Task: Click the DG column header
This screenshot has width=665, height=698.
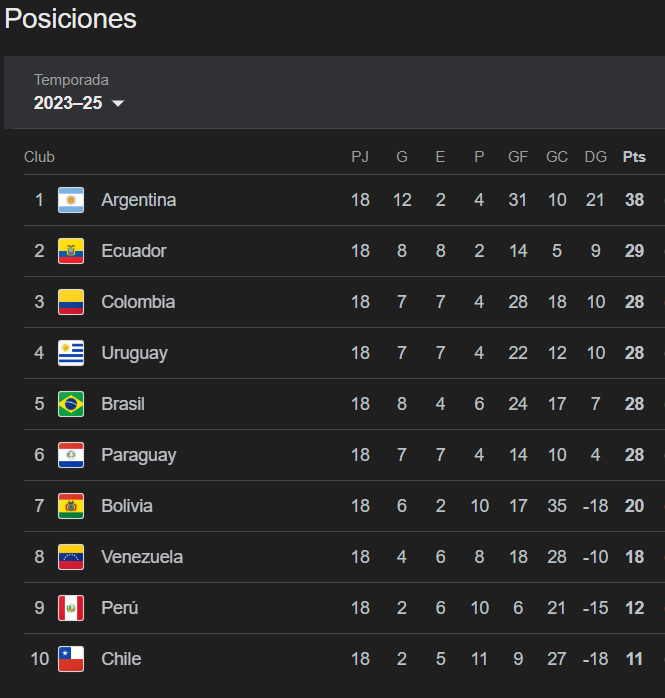Action: pyautogui.click(x=595, y=157)
